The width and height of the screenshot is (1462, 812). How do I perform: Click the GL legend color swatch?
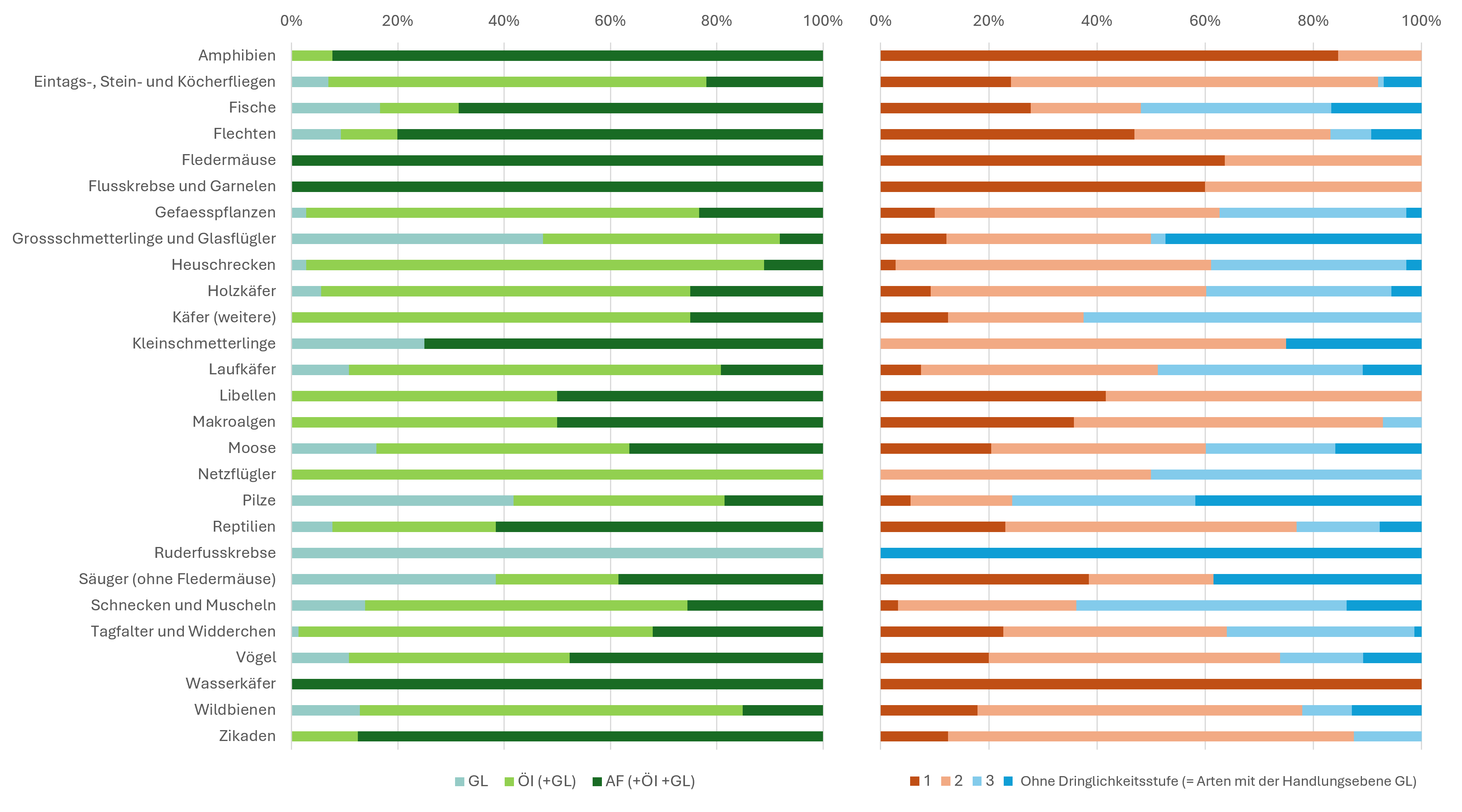(x=460, y=781)
